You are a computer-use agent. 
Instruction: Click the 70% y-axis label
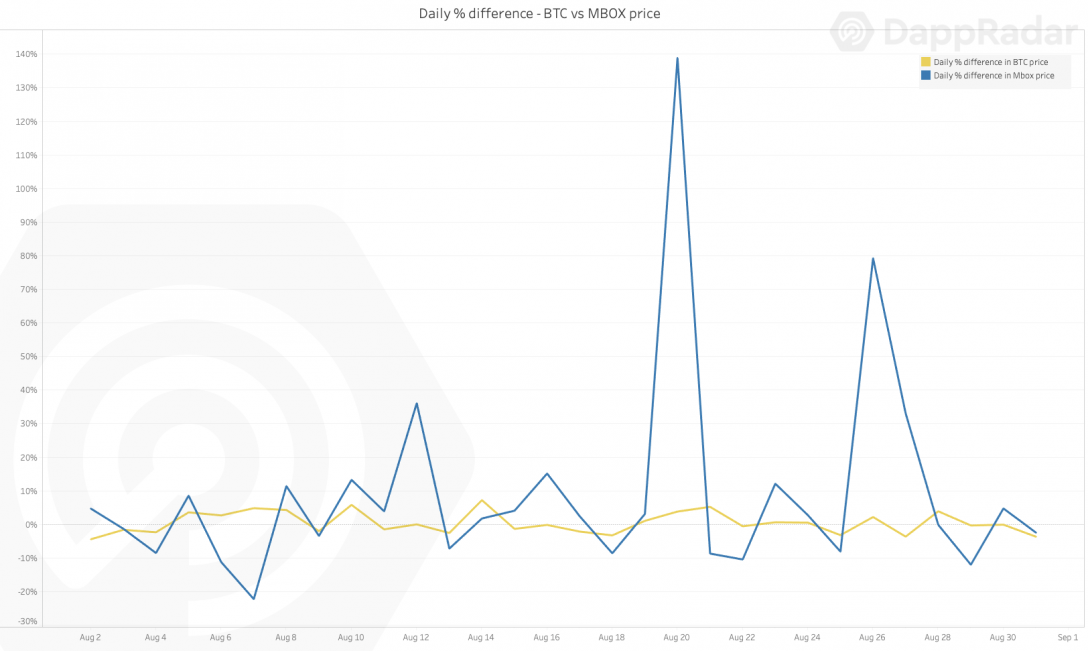coord(28,289)
